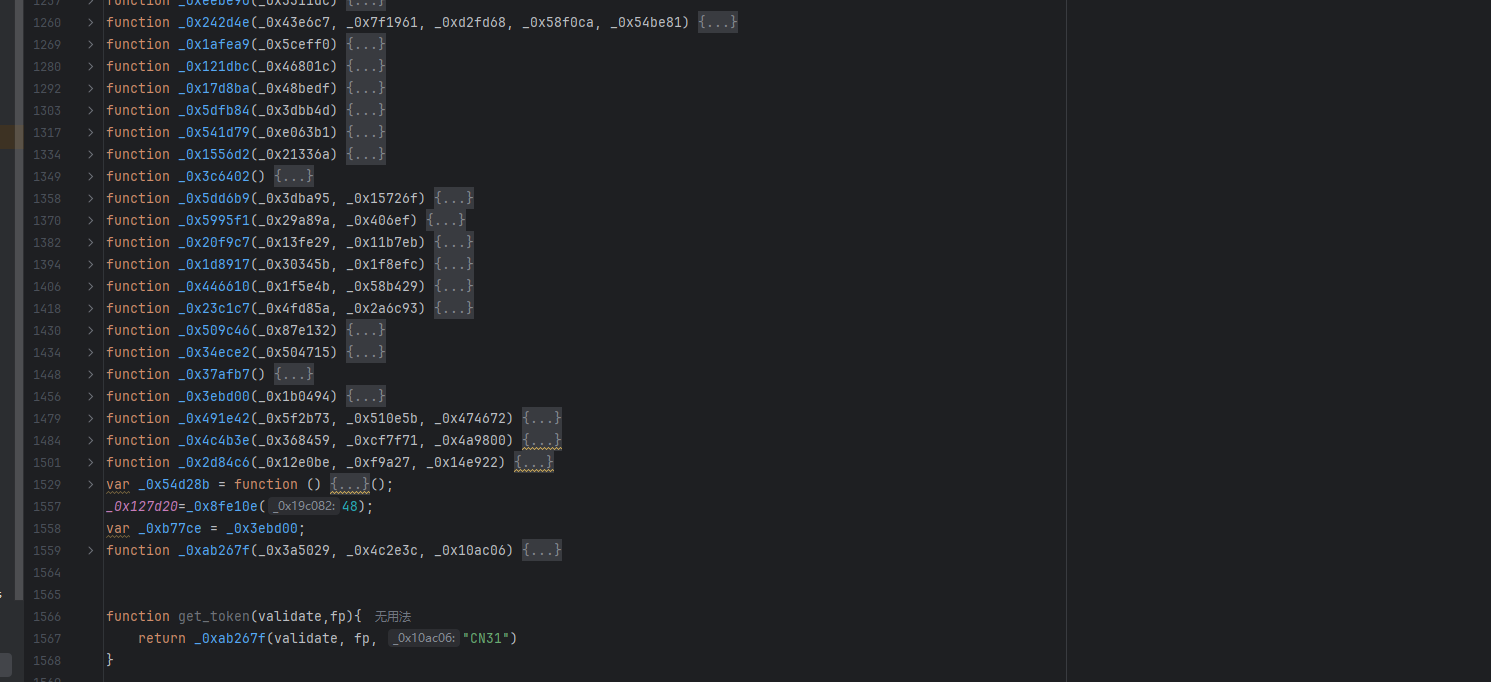The width and height of the screenshot is (1491, 682).
Task: Click _0xab267f call on line 1567
Action: tap(230, 638)
